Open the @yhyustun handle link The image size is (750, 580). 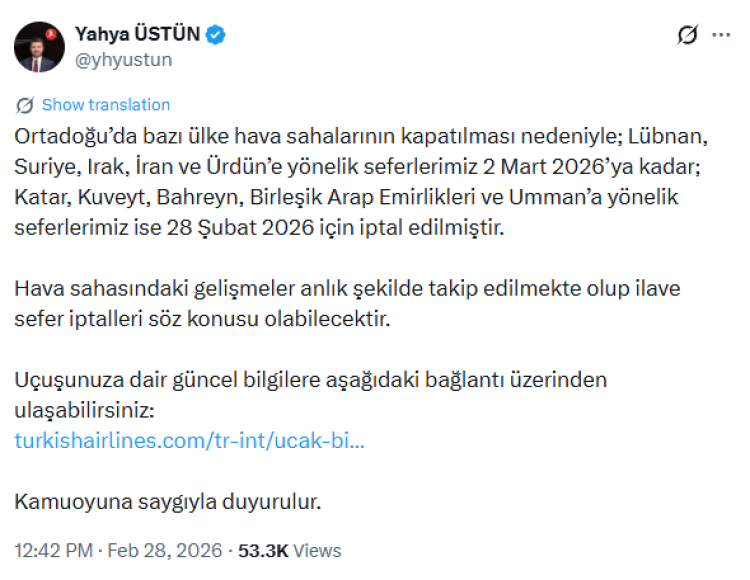click(x=122, y=59)
